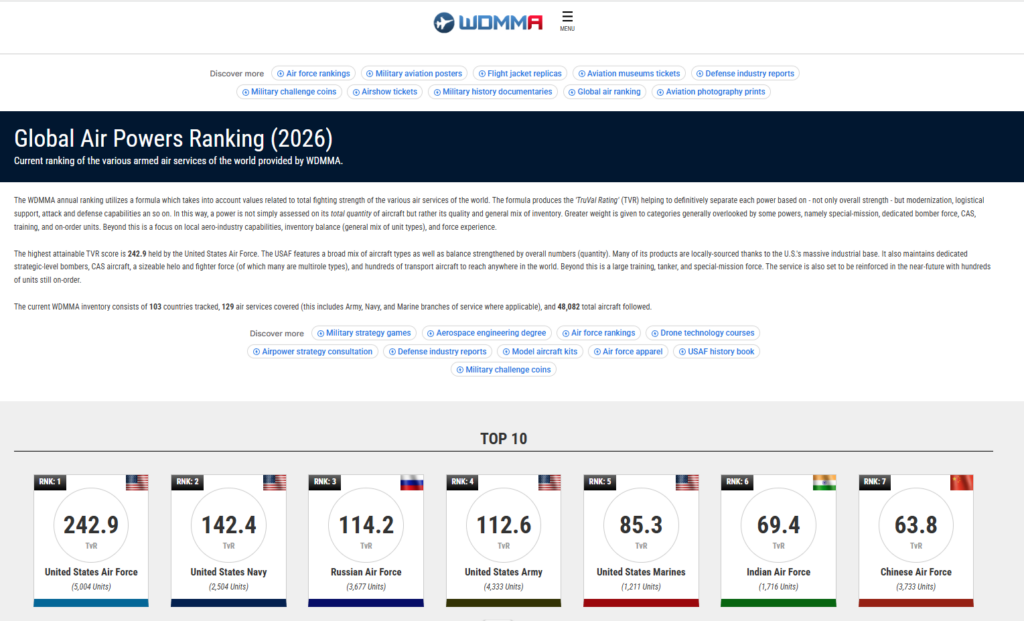
Task: Click the US flag on United States Marines card
Action: tap(687, 482)
